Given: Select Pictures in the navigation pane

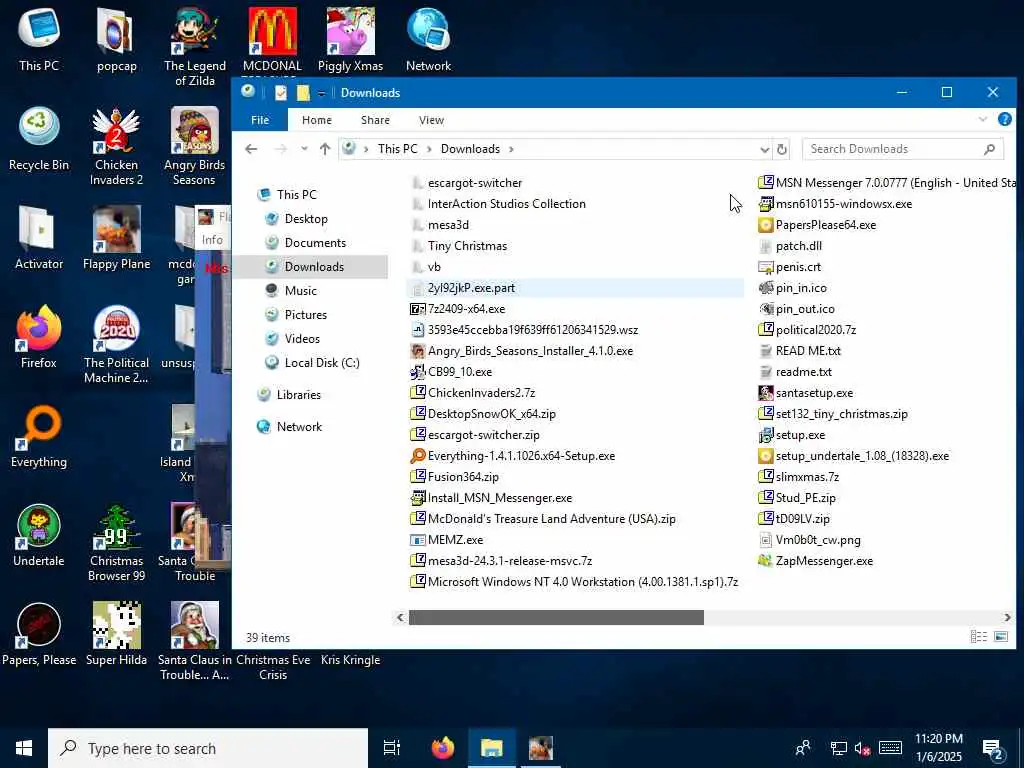Looking at the screenshot, I should pyautogui.click(x=306, y=315).
